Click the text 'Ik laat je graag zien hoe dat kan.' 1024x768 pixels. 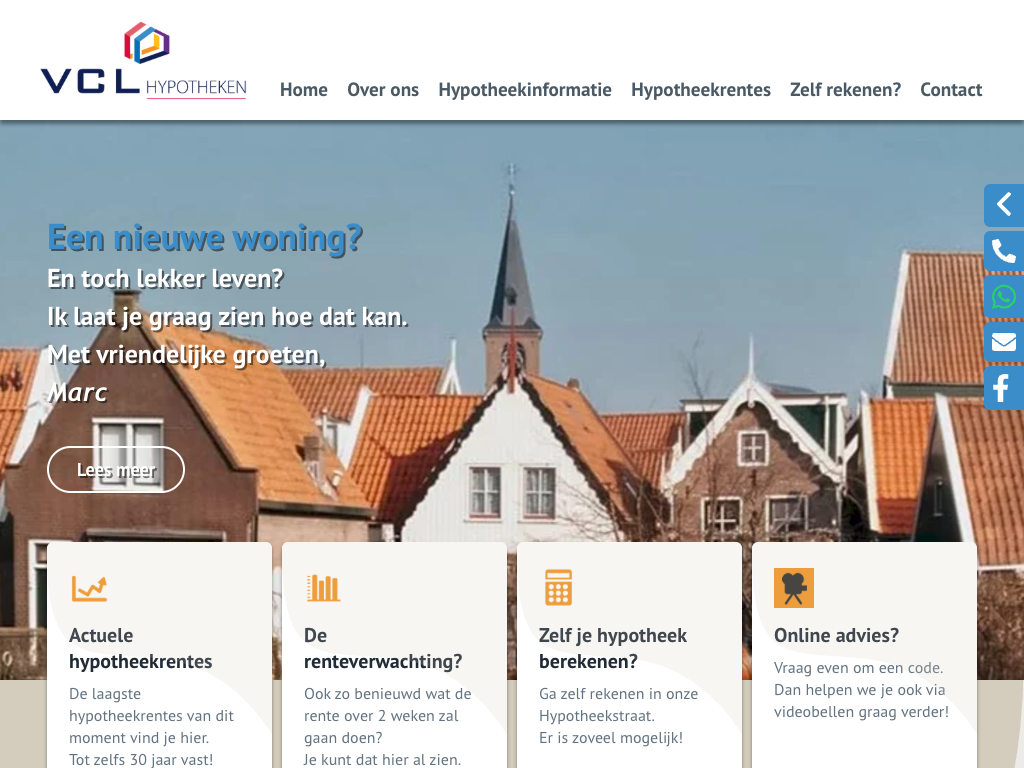tap(227, 317)
